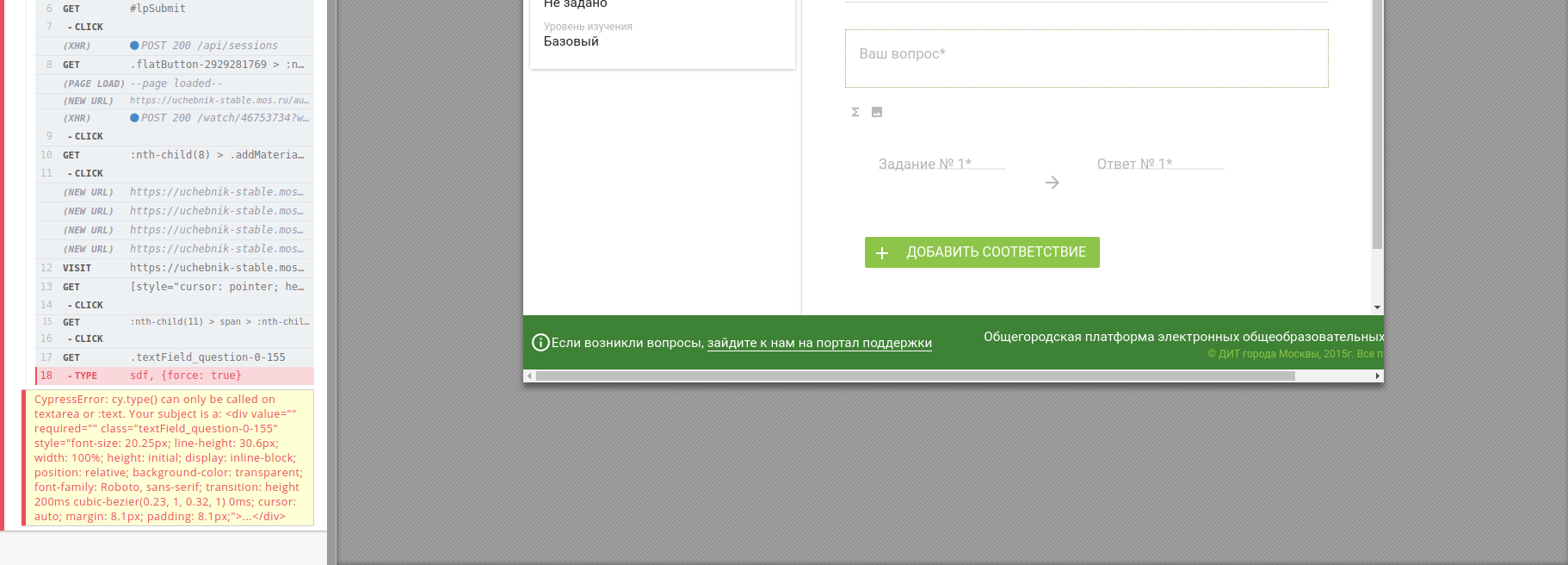Click the scroll-down arrow of the vertical scrollbar
The width and height of the screenshot is (1568, 565).
(1377, 307)
